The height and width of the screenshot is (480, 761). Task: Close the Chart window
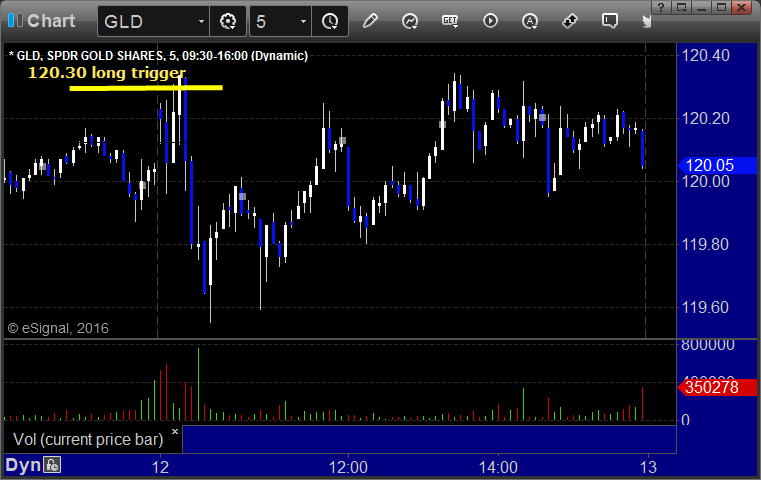click(x=742, y=7)
